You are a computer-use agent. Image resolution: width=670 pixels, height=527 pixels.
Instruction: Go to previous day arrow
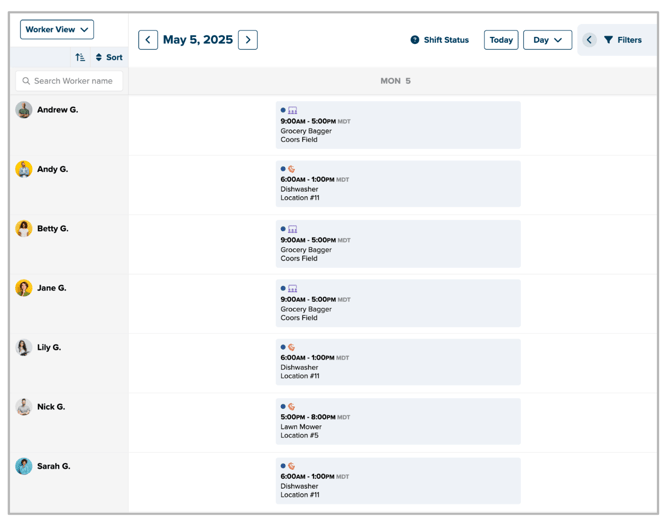point(148,40)
